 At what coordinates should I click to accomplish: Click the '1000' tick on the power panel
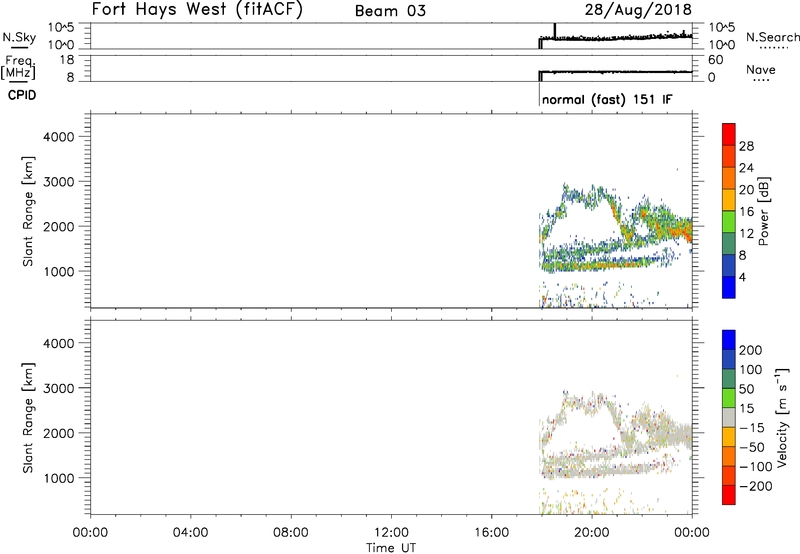59,271
